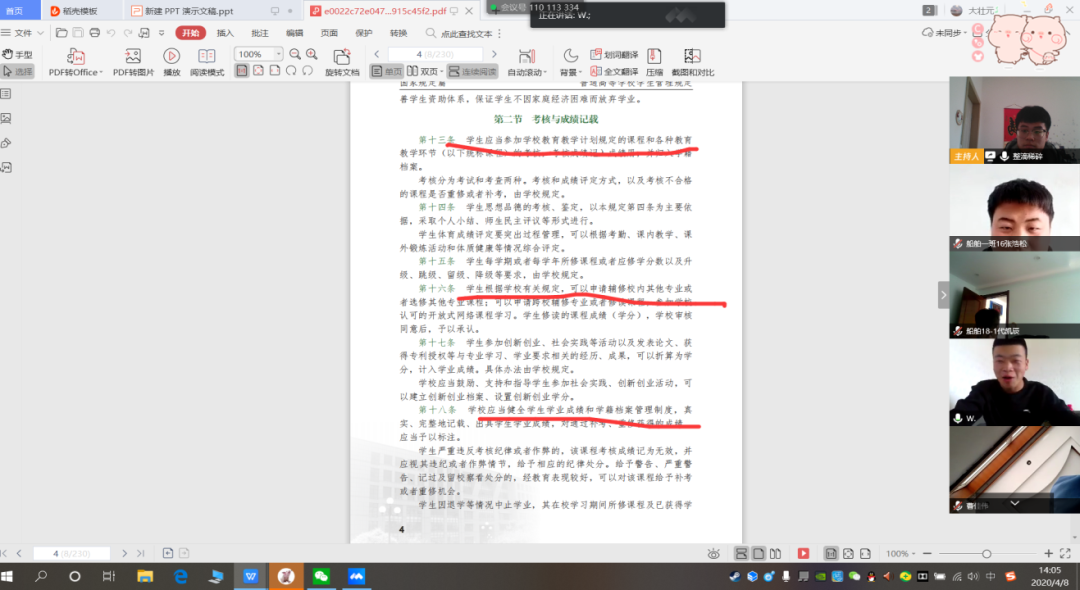Image resolution: width=1080 pixels, height=590 pixels.
Task: Activate the 手型 hand tool
Action: point(18,54)
